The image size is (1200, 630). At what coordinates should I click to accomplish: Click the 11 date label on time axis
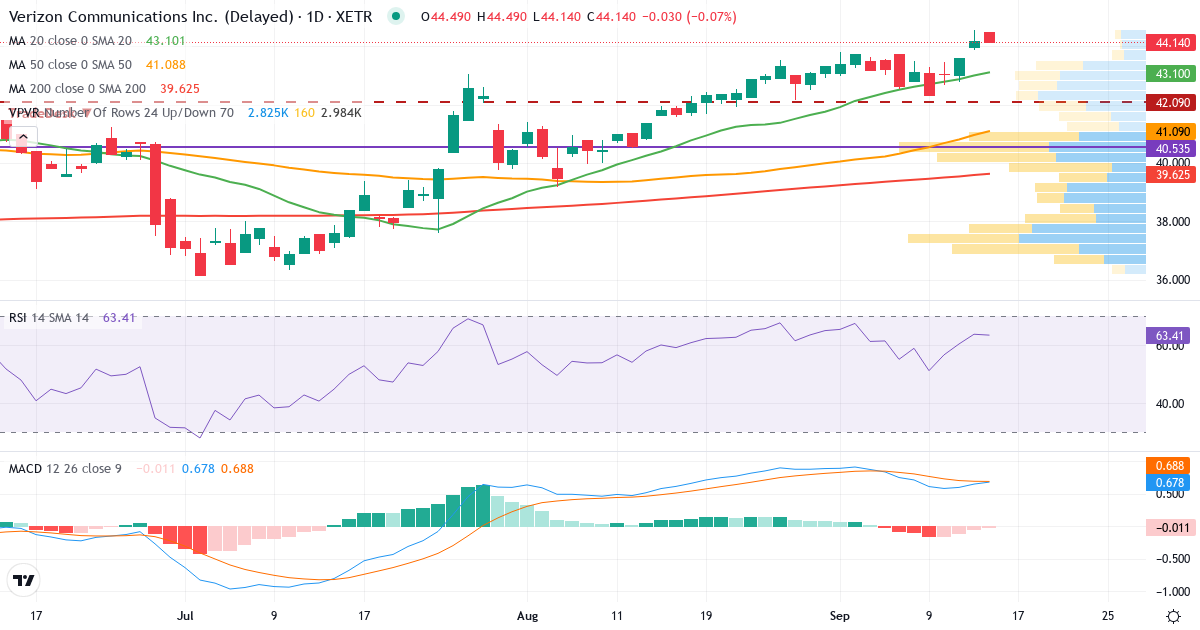coord(615,616)
